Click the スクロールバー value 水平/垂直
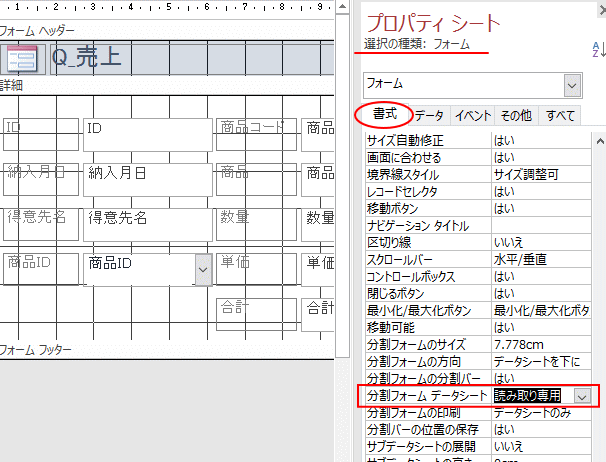Viewport: 606px width, 462px height. click(x=541, y=259)
